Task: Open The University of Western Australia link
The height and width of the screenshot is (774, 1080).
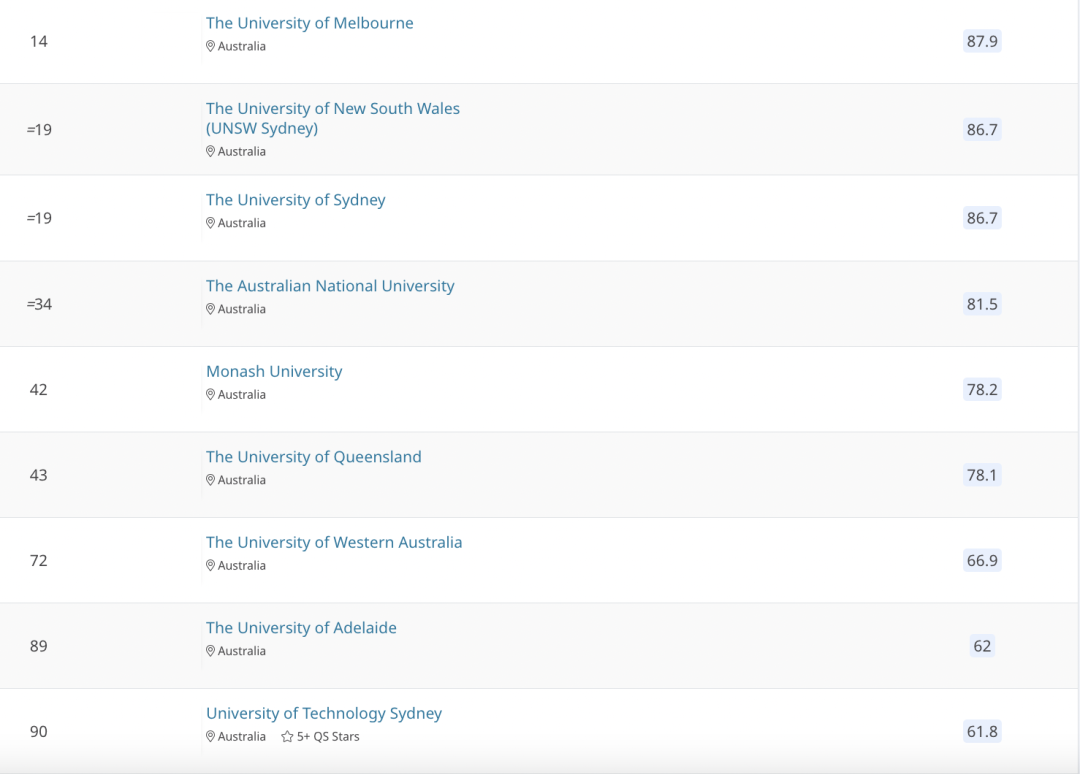Action: (334, 543)
